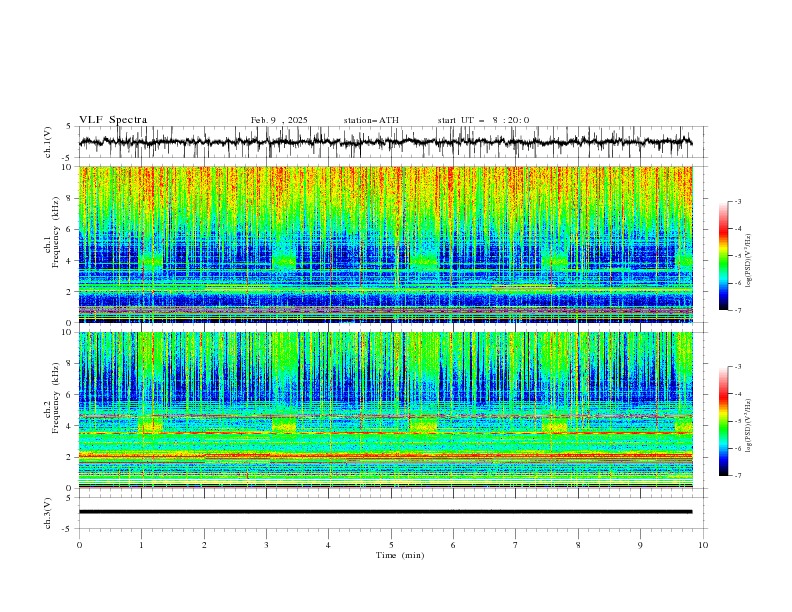Click the ch.1 "Frequency (kHz)" axis label
This screenshot has width=792, height=612.
point(56,233)
